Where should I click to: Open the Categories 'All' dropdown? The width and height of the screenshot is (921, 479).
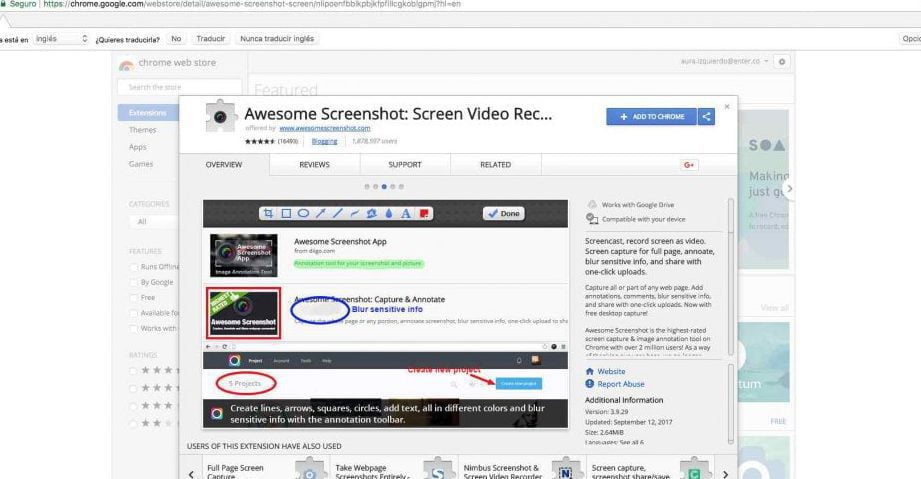click(154, 222)
